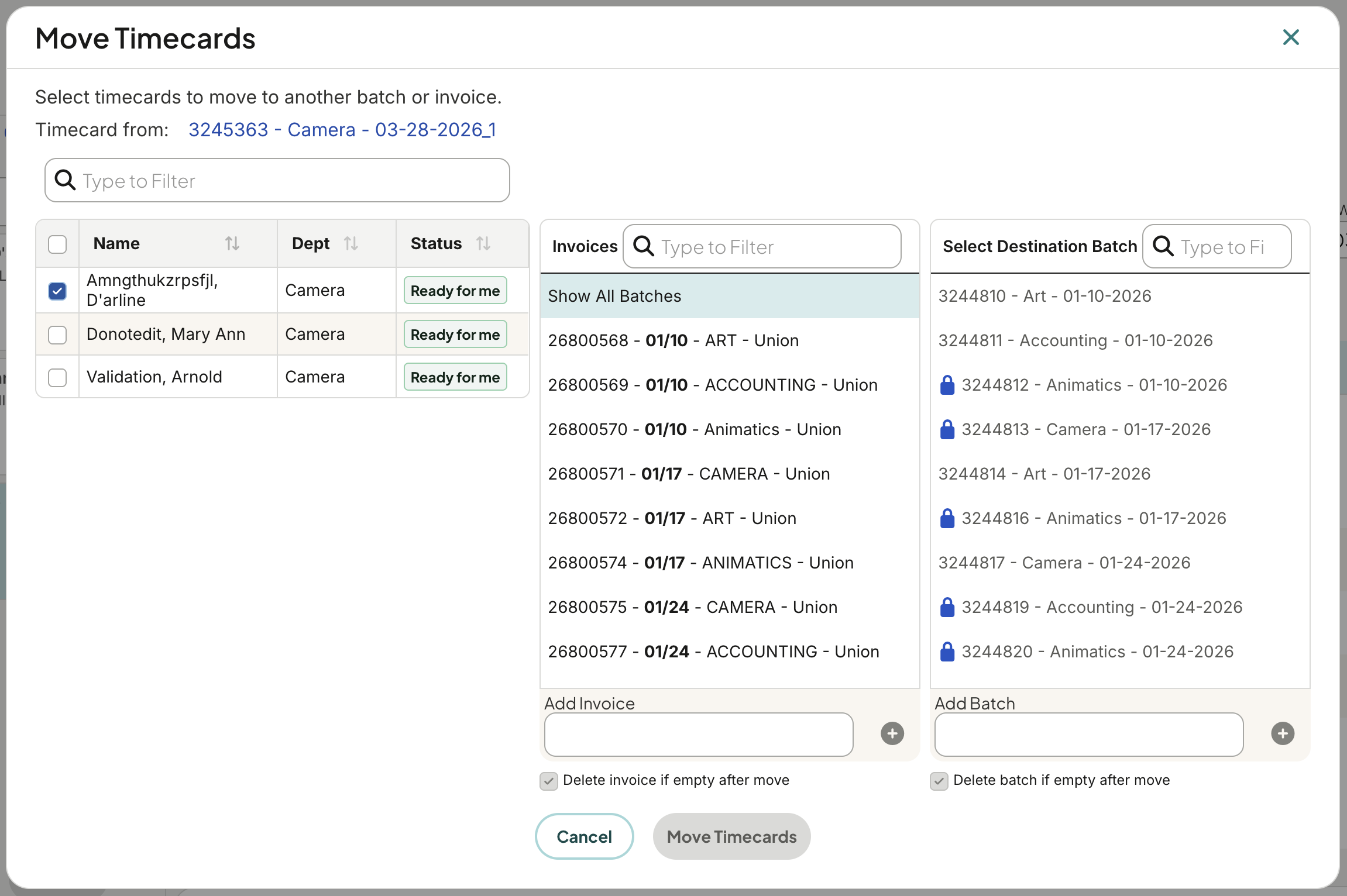The image size is (1347, 896).
Task: Click Ready for me status of Mary Ann
Action: [455, 335]
